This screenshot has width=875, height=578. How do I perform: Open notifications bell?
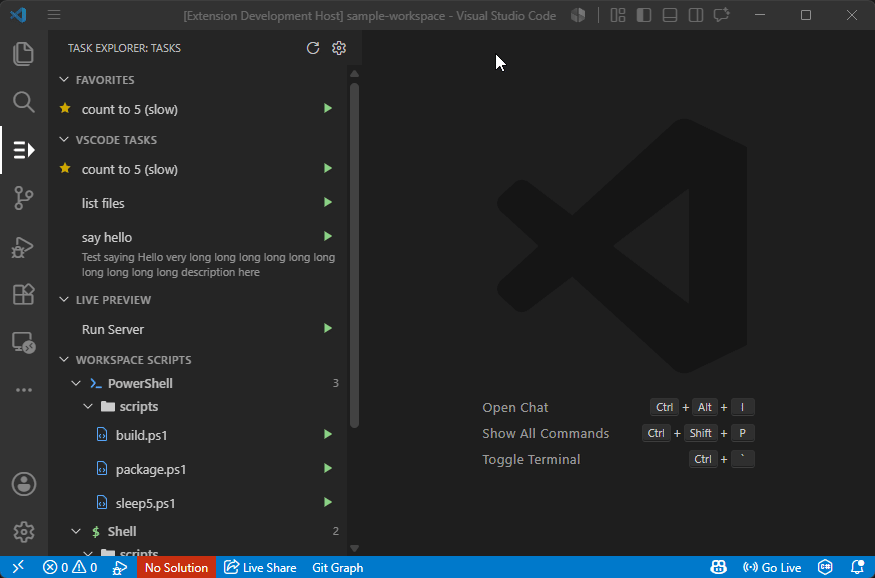pyautogui.click(x=858, y=567)
